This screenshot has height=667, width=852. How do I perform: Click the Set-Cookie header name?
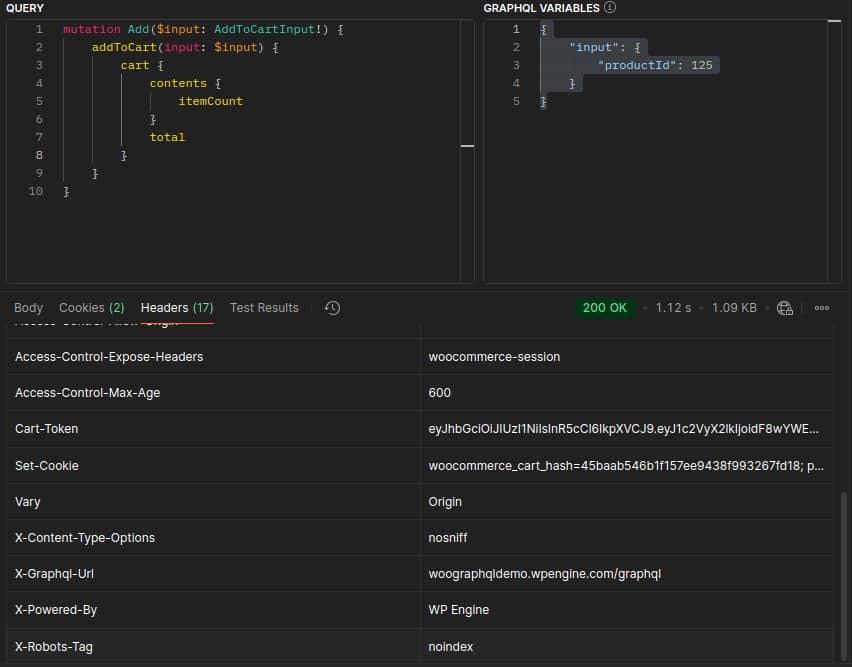(47, 465)
